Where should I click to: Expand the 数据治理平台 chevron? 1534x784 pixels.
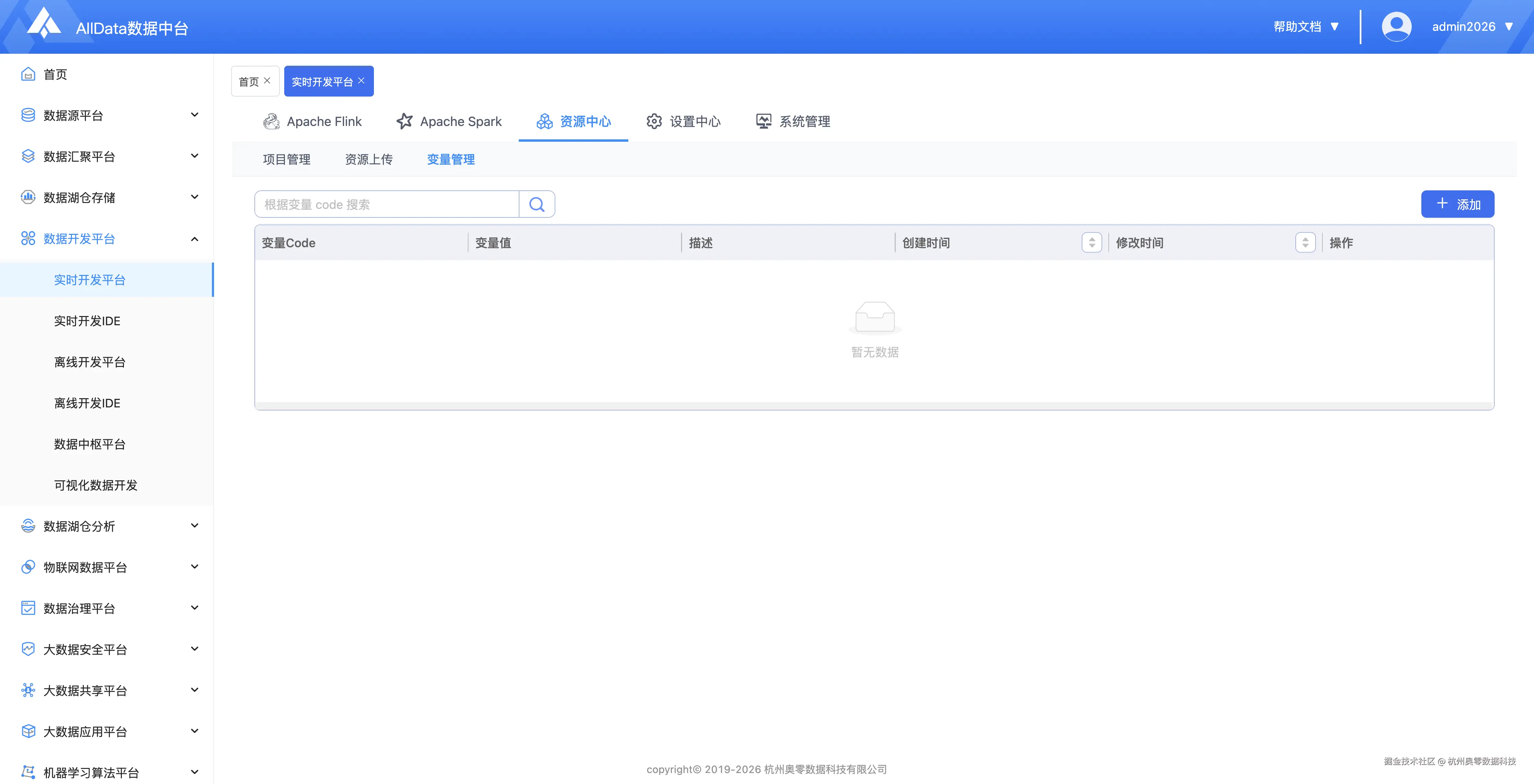click(x=194, y=608)
